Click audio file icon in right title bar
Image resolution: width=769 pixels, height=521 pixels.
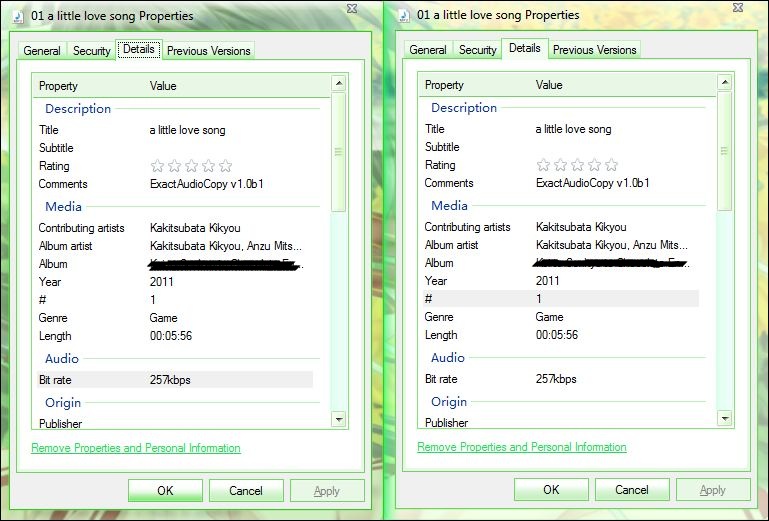pyautogui.click(x=404, y=16)
